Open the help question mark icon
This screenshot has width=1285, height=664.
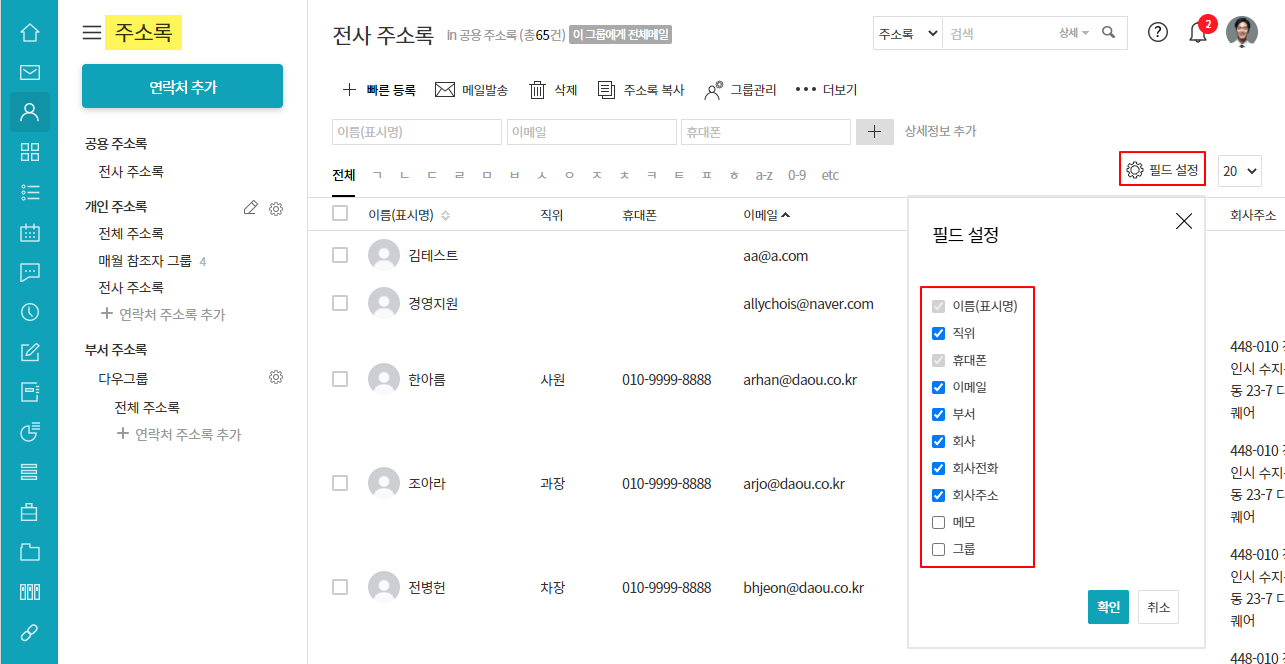1157,32
